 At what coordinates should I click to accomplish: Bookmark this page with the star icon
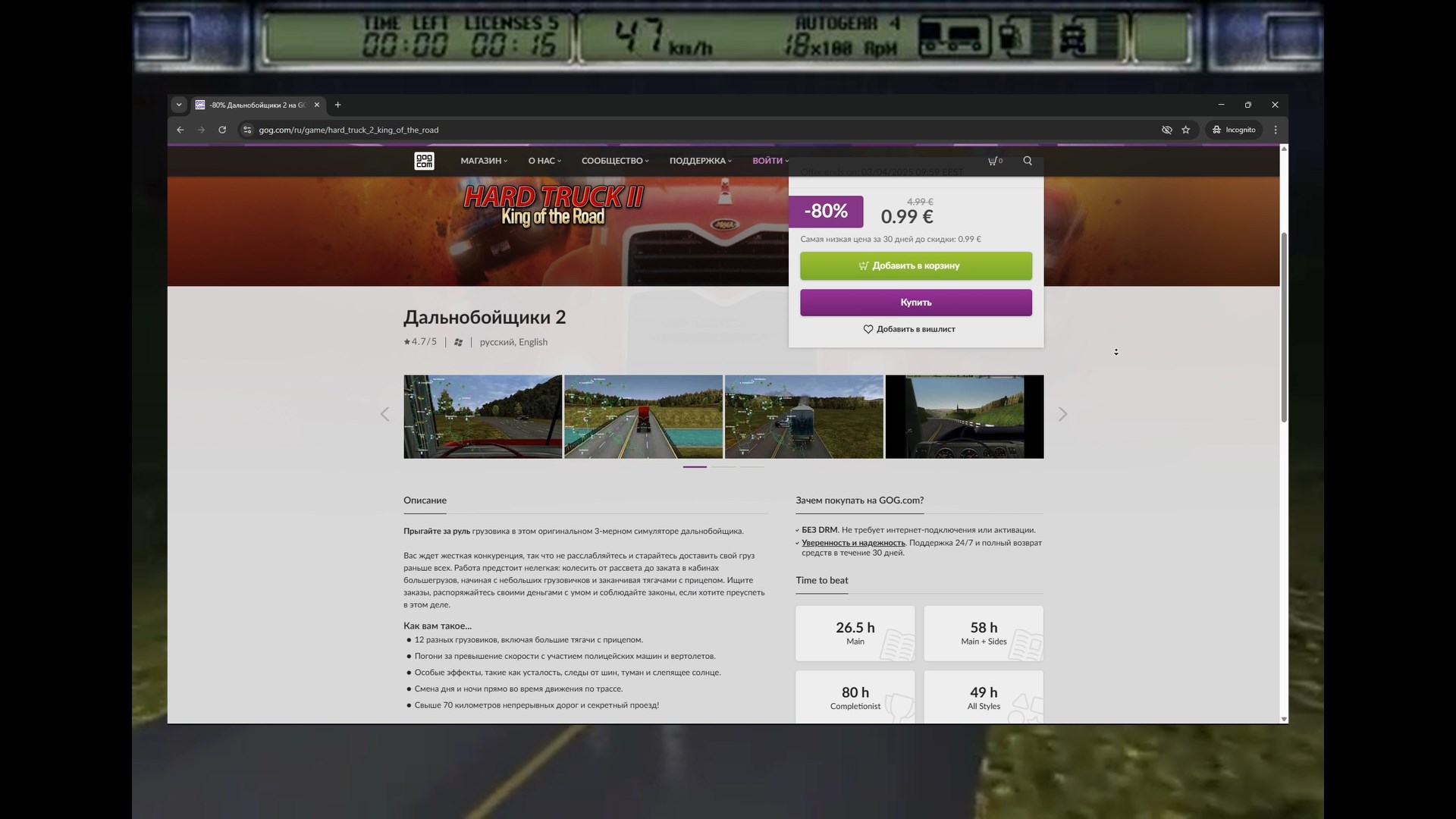(1186, 130)
